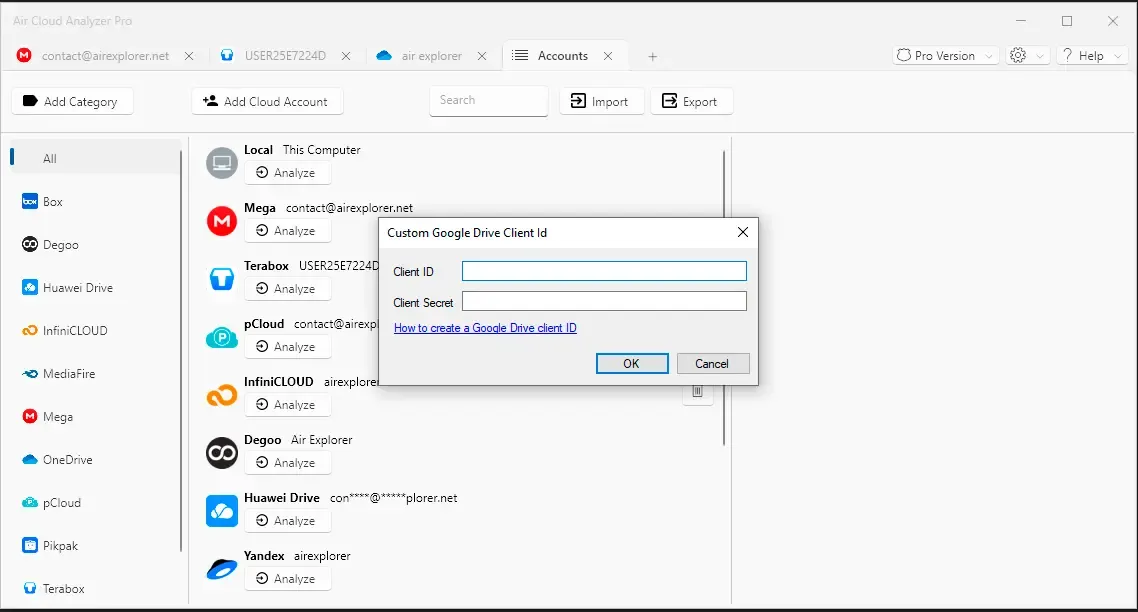Click the Mega icon on contact@airexplorer.net tab
Image resolution: width=1138 pixels, height=612 pixels.
point(24,55)
